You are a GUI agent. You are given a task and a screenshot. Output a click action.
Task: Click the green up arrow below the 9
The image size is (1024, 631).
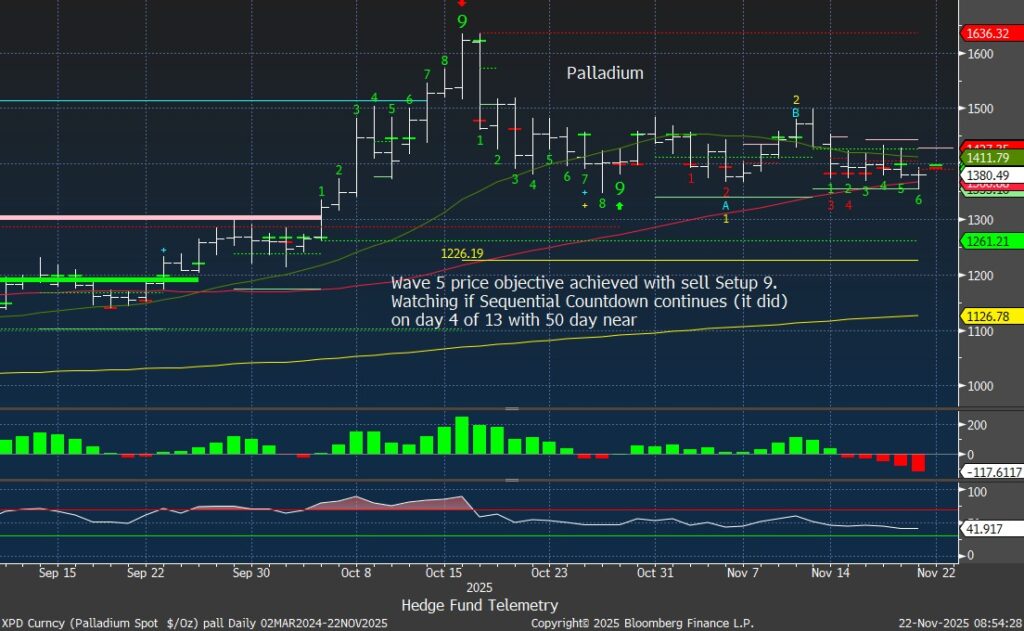[x=620, y=205]
